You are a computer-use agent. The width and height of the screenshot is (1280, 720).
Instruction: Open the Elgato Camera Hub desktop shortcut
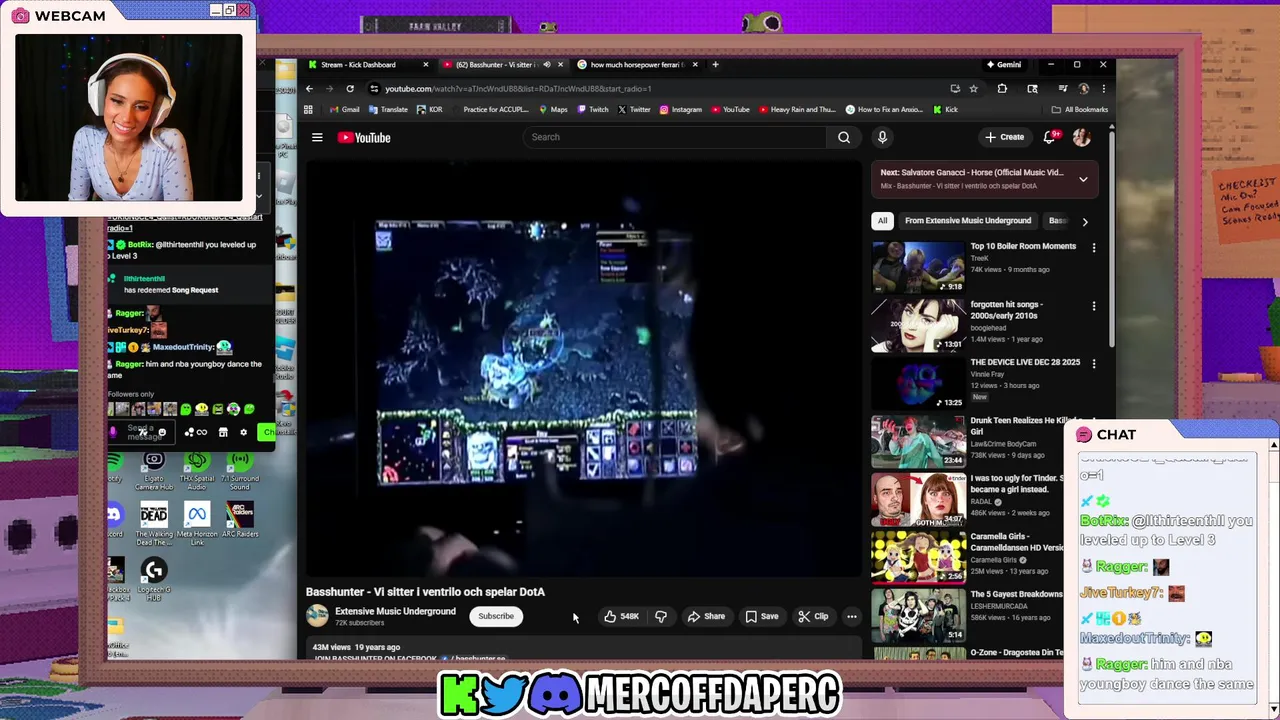pos(153,468)
